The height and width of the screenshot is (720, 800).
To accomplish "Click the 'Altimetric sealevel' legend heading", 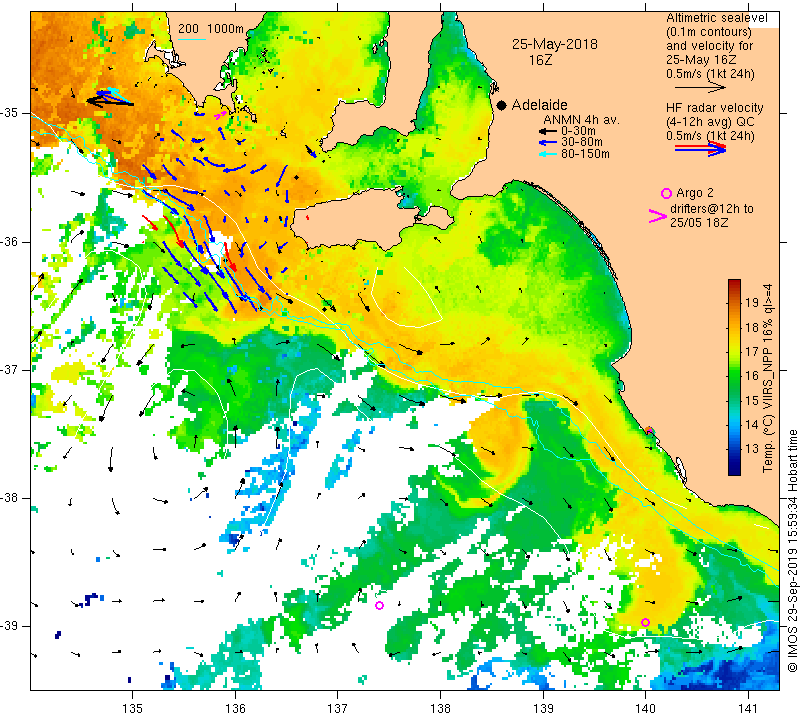I will click(716, 18).
